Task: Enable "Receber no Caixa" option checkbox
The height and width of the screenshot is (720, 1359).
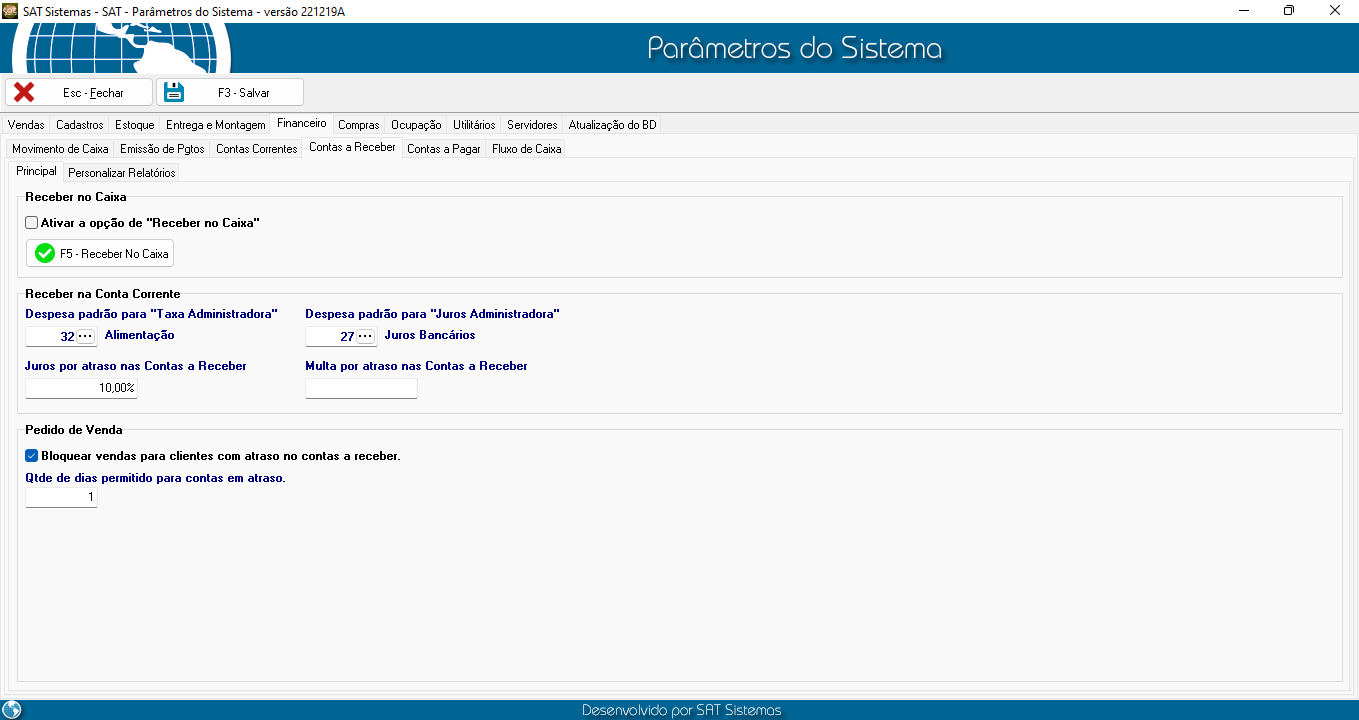Action: [32, 223]
